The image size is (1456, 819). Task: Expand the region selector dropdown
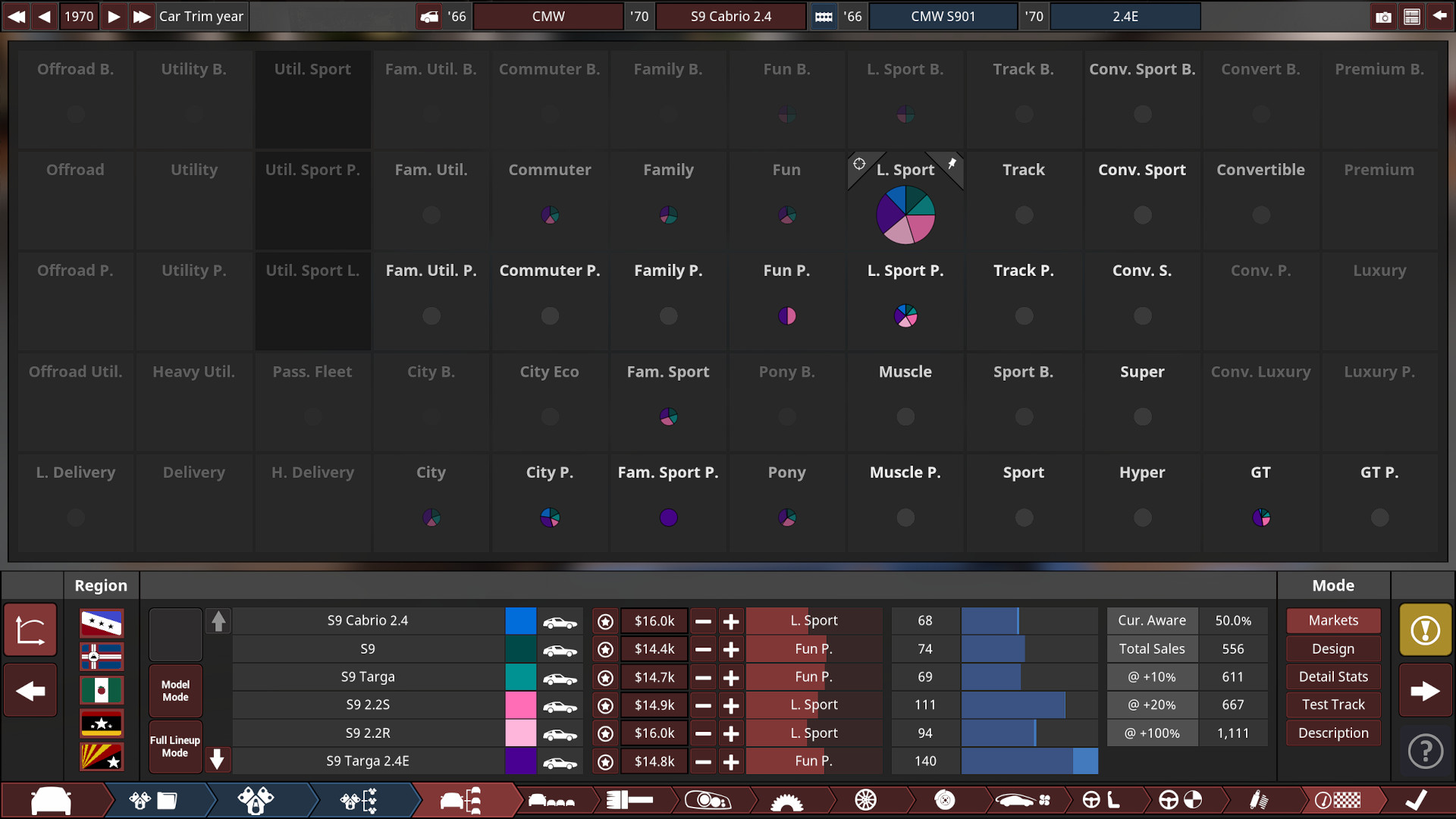[x=99, y=585]
